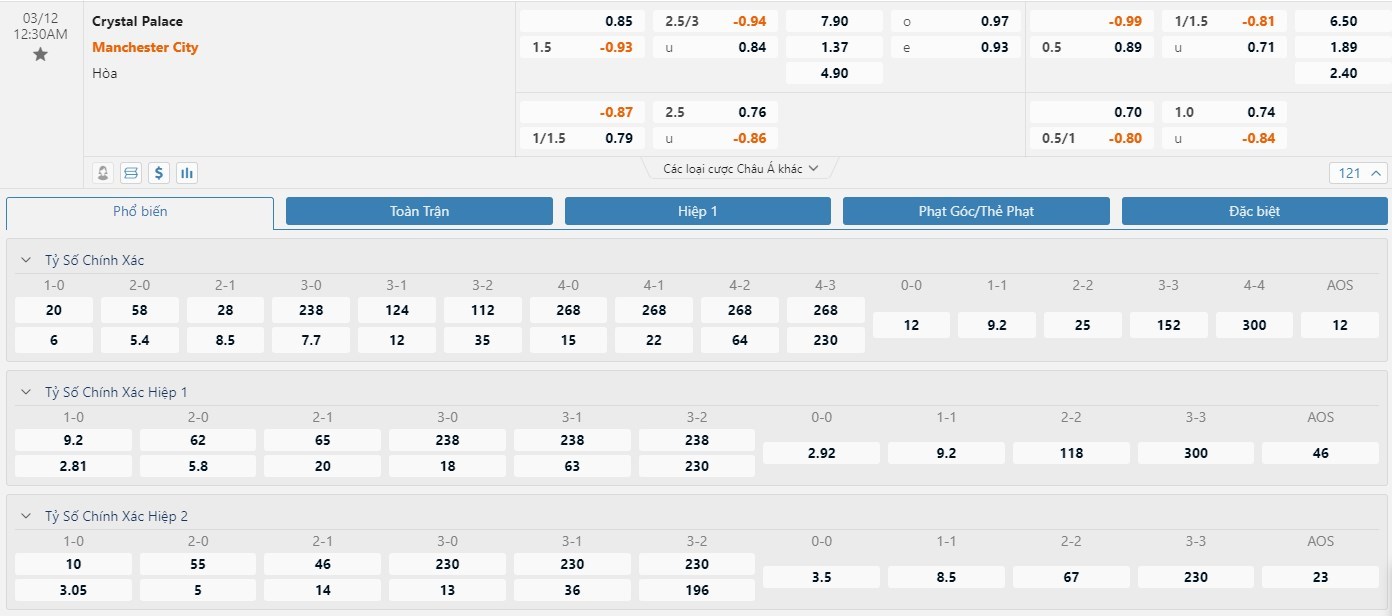Click the person avatar icon below the teams
Screen dimensions: 1392x616
coord(102,173)
